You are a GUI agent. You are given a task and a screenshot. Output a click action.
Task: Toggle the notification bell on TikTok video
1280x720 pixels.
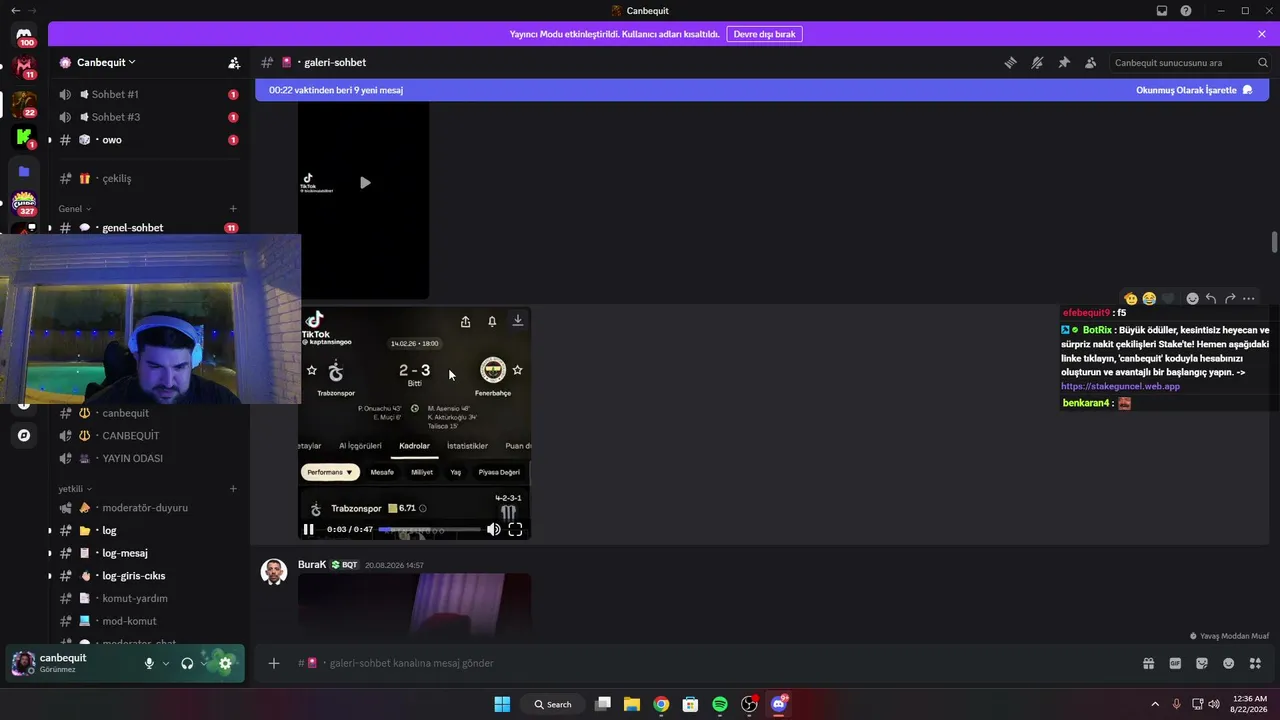[x=492, y=321]
